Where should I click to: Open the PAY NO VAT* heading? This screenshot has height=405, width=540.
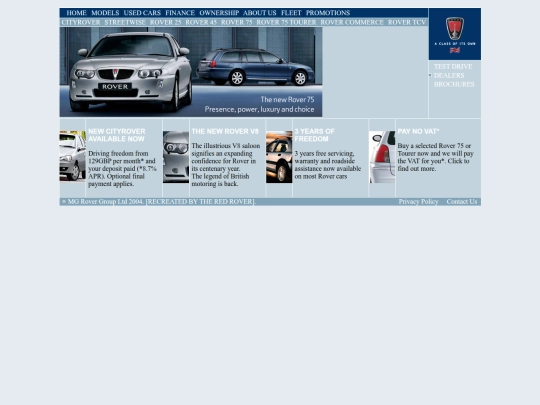click(418, 132)
